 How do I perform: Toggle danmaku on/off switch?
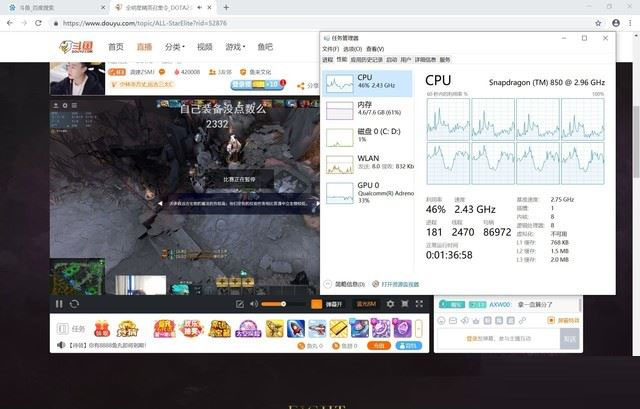coord(334,304)
